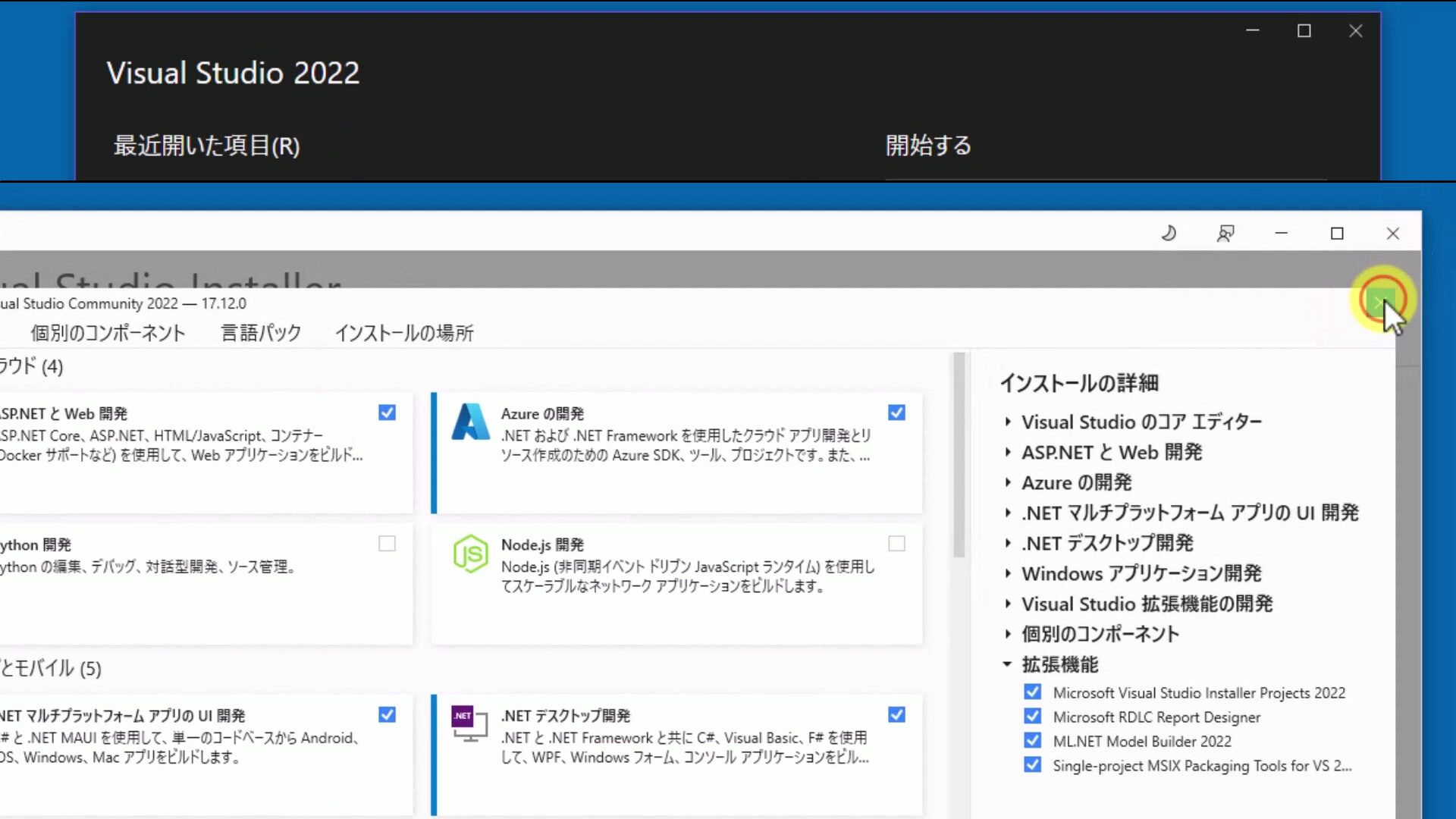The width and height of the screenshot is (1456, 819).
Task: Enable the Python 開発 workload checkbox
Action: tap(387, 544)
